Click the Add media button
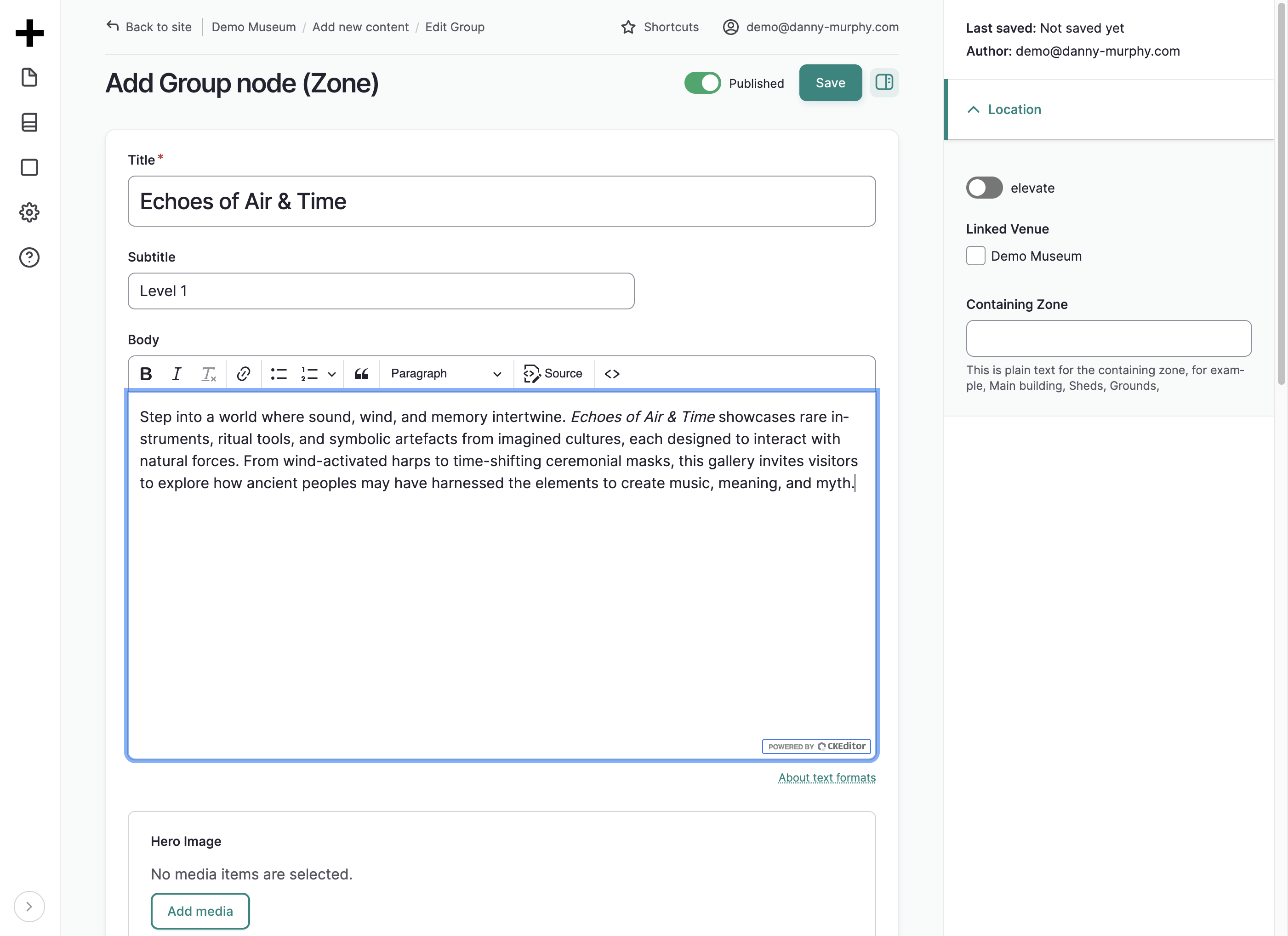The width and height of the screenshot is (1288, 936). click(x=200, y=911)
